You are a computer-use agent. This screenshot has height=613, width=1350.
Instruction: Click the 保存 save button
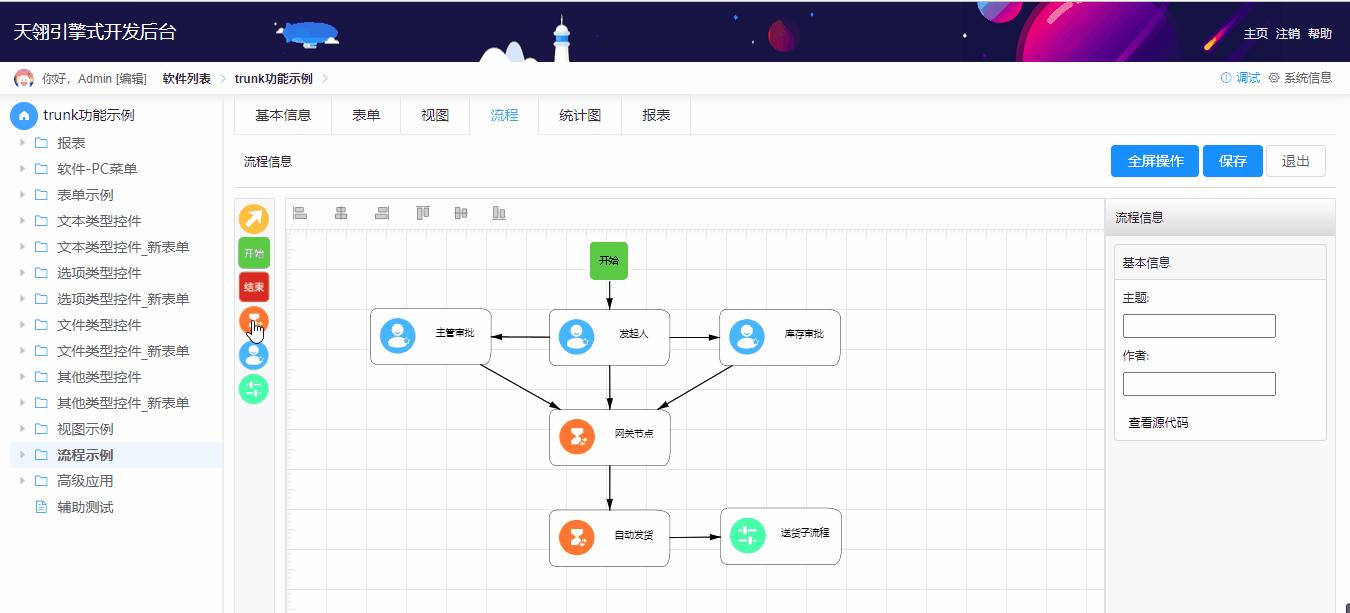pyautogui.click(x=1232, y=160)
